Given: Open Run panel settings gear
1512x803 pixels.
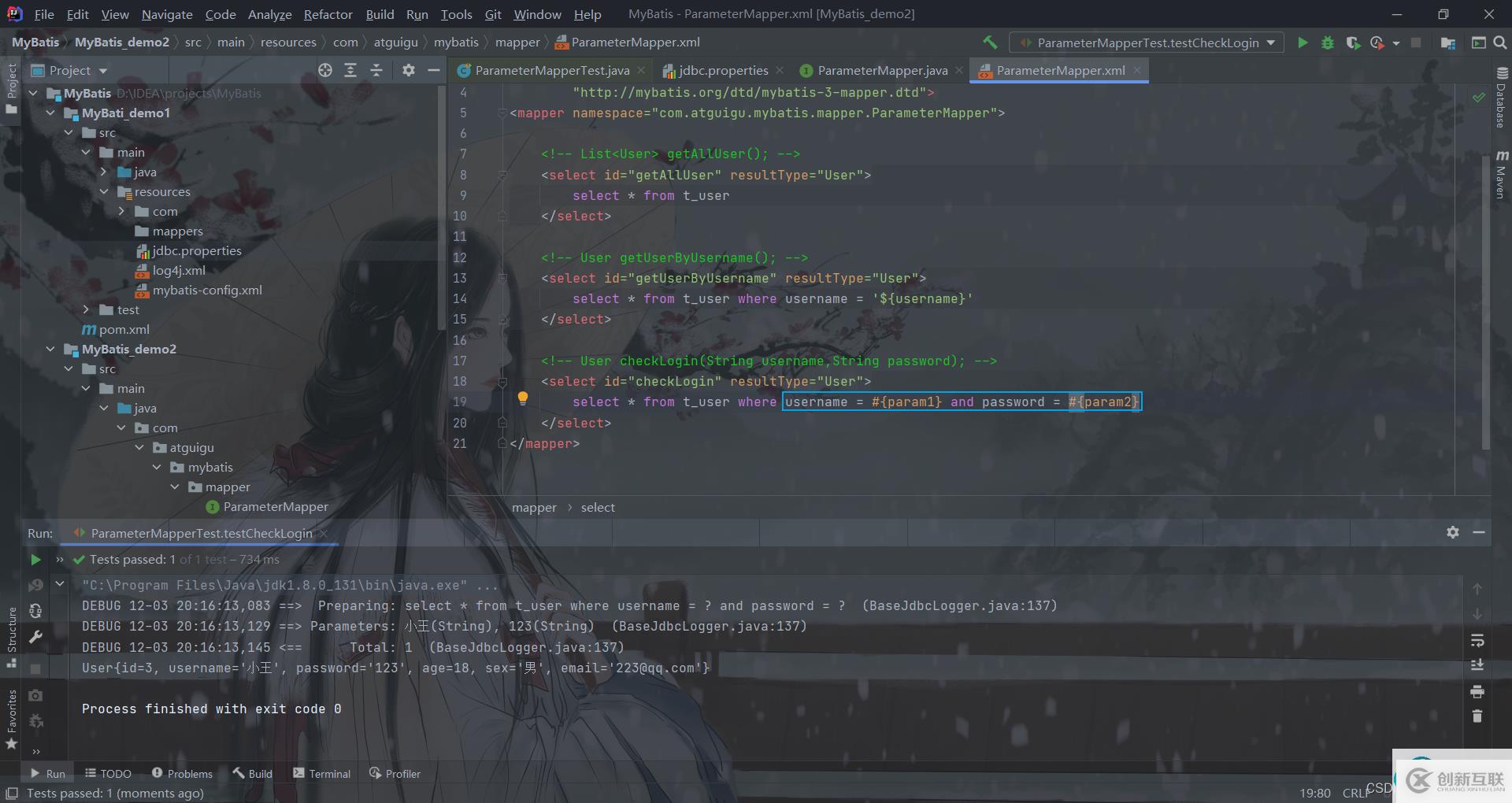Looking at the screenshot, I should 1453,532.
